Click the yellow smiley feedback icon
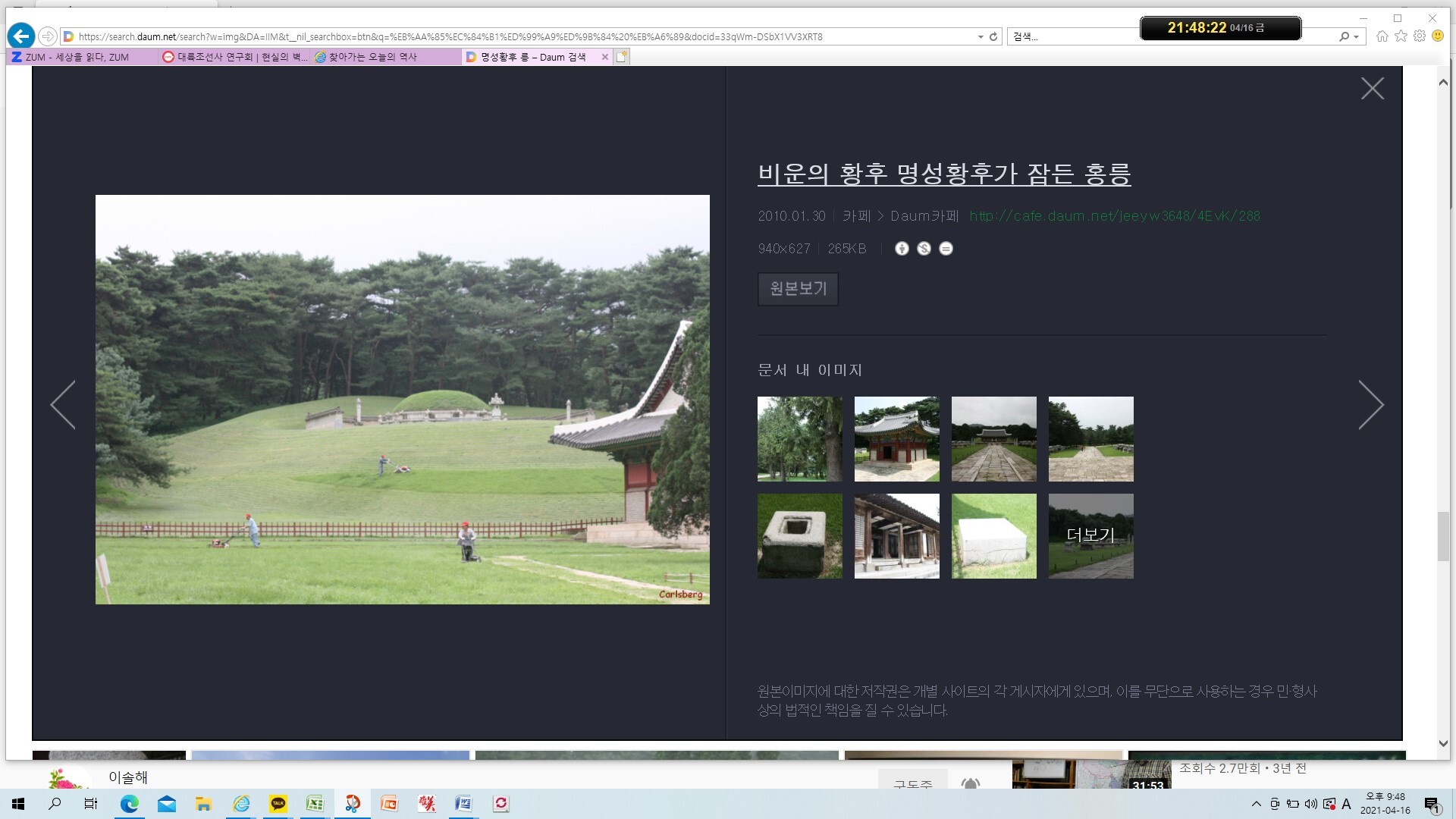The height and width of the screenshot is (819, 1456). click(1437, 36)
